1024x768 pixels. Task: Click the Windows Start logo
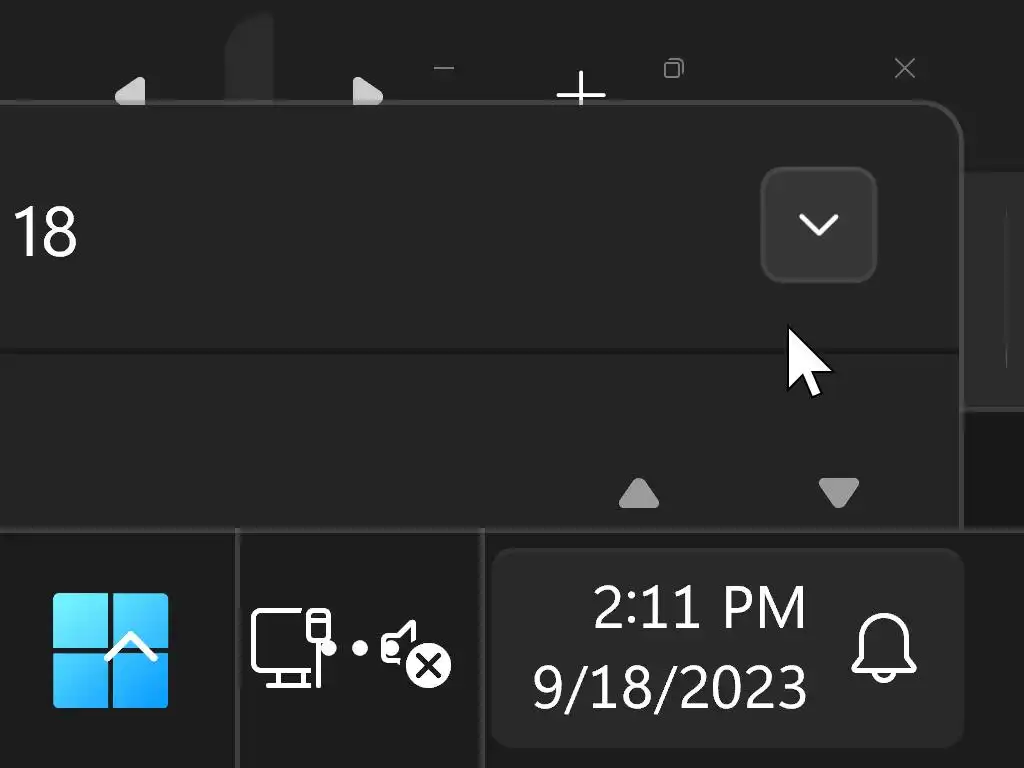click(x=110, y=650)
